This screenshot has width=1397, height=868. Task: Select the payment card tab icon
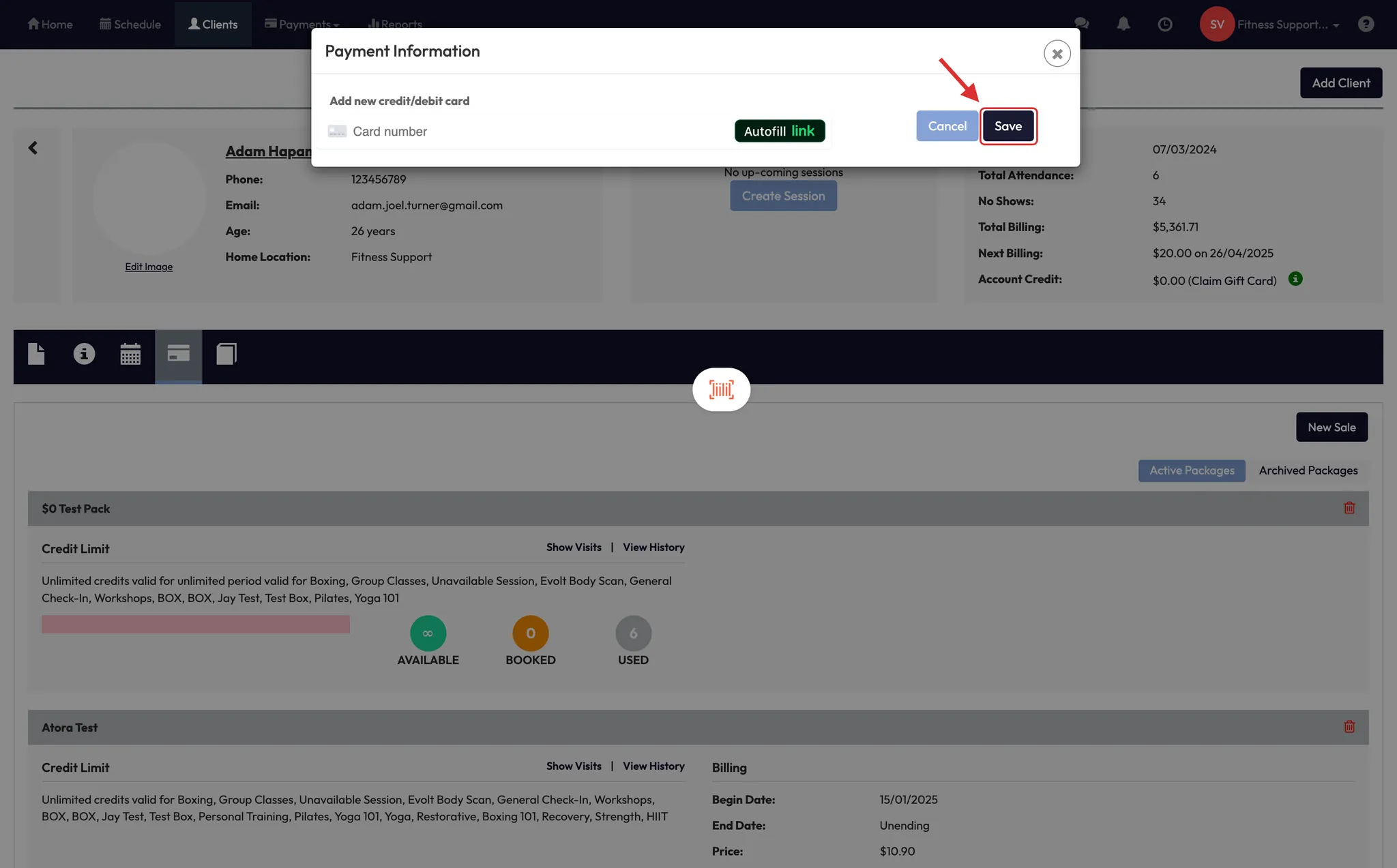click(x=178, y=354)
